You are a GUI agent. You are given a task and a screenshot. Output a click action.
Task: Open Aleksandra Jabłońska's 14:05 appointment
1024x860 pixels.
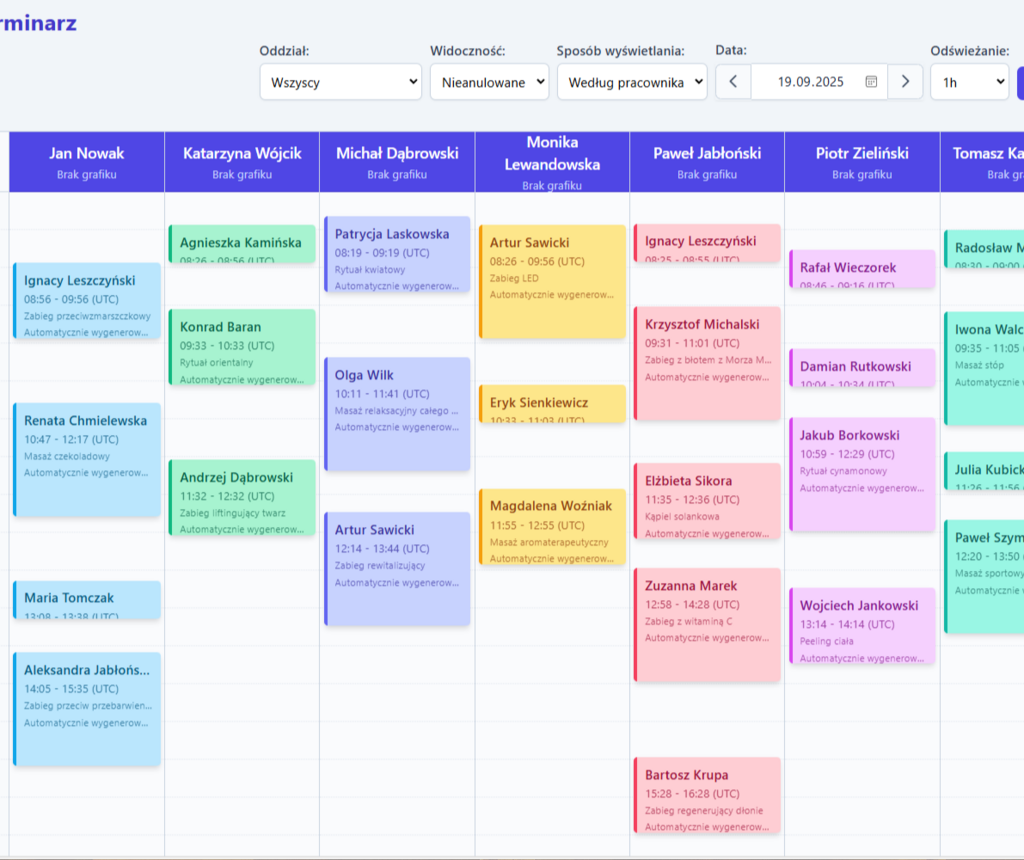click(87, 708)
